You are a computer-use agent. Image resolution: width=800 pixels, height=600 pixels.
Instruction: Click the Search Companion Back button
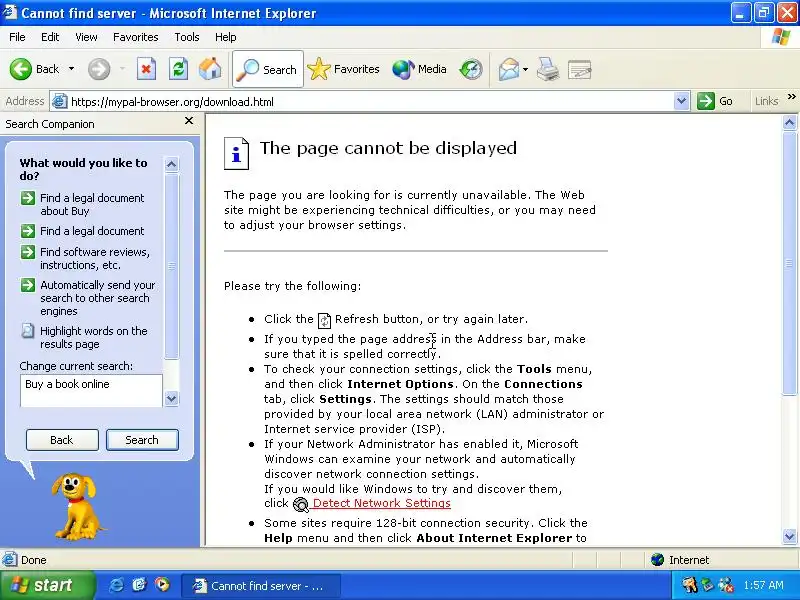click(62, 440)
